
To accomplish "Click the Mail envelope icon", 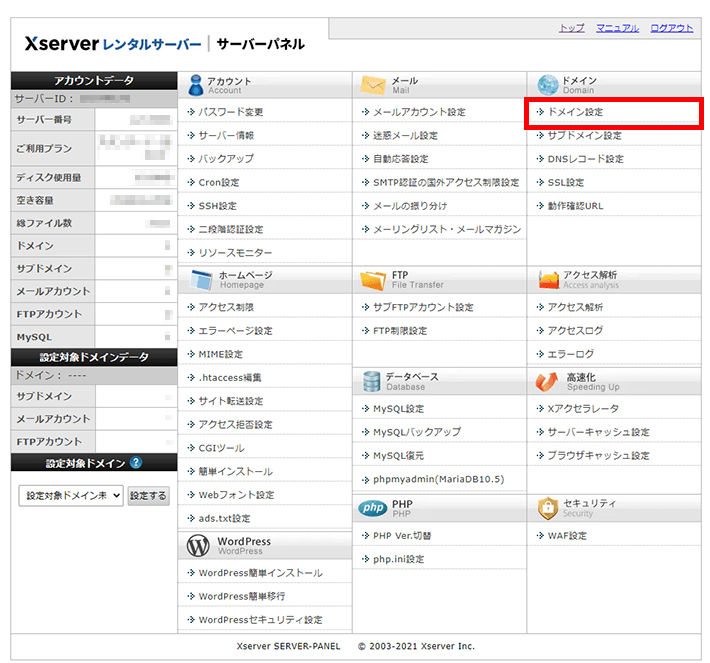I will pos(373,85).
